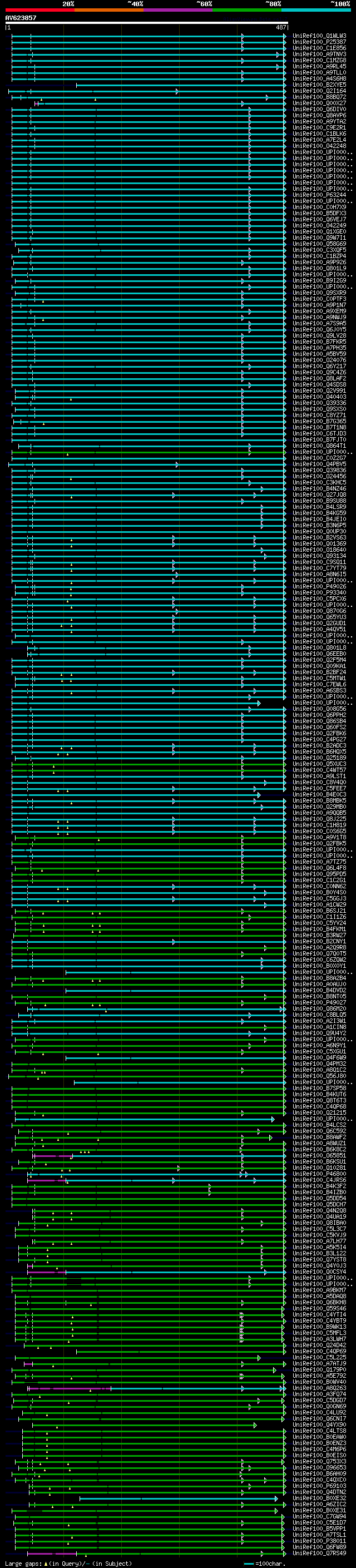
Task: Open hit UniRef100_Q1WLW3
Action: pyautogui.click(x=319, y=36)
